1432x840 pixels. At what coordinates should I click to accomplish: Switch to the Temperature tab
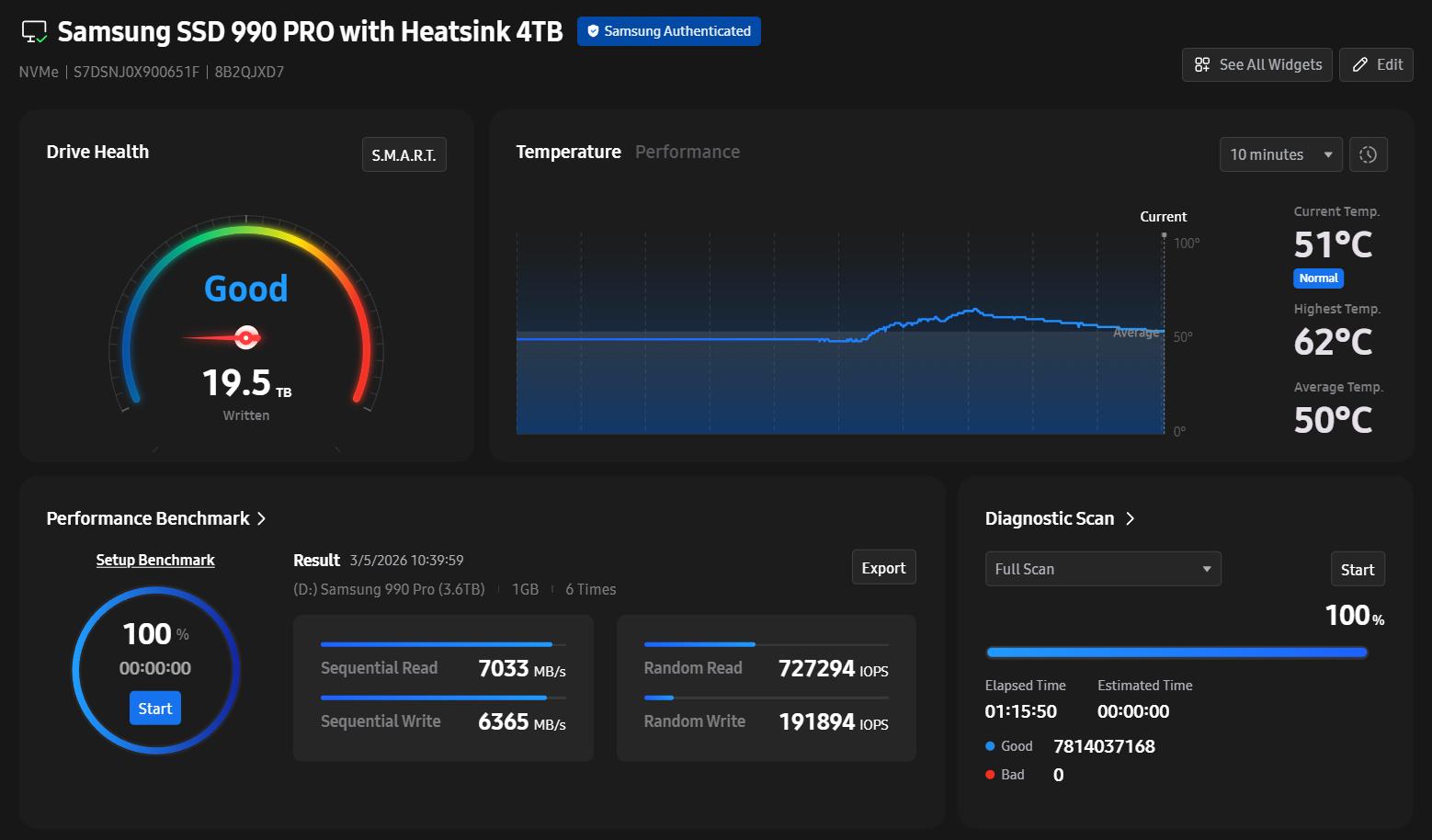click(x=568, y=152)
